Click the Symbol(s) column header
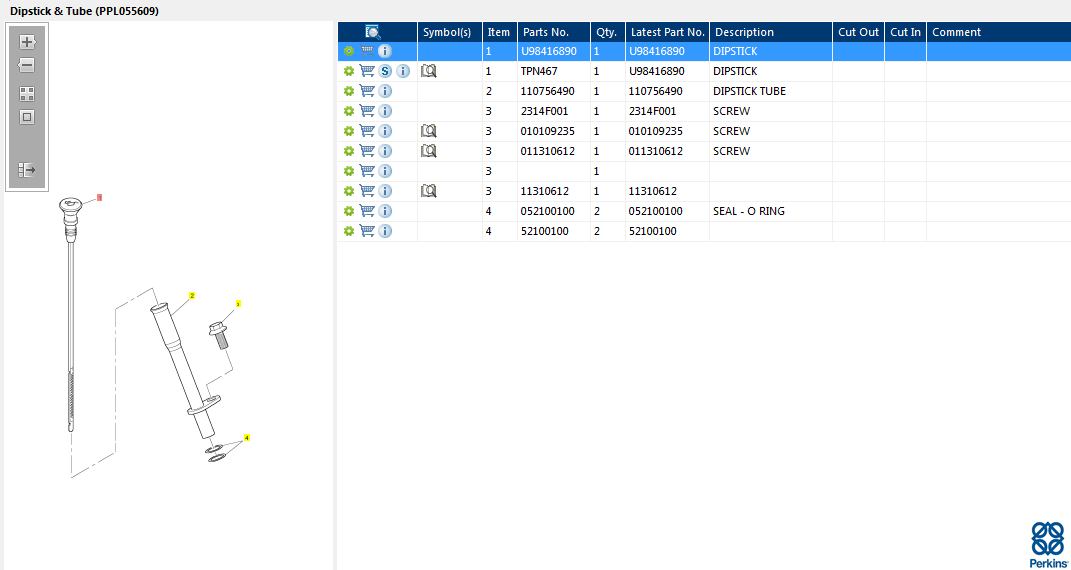Screen dimensions: 1071x570 pyautogui.click(x=450, y=32)
